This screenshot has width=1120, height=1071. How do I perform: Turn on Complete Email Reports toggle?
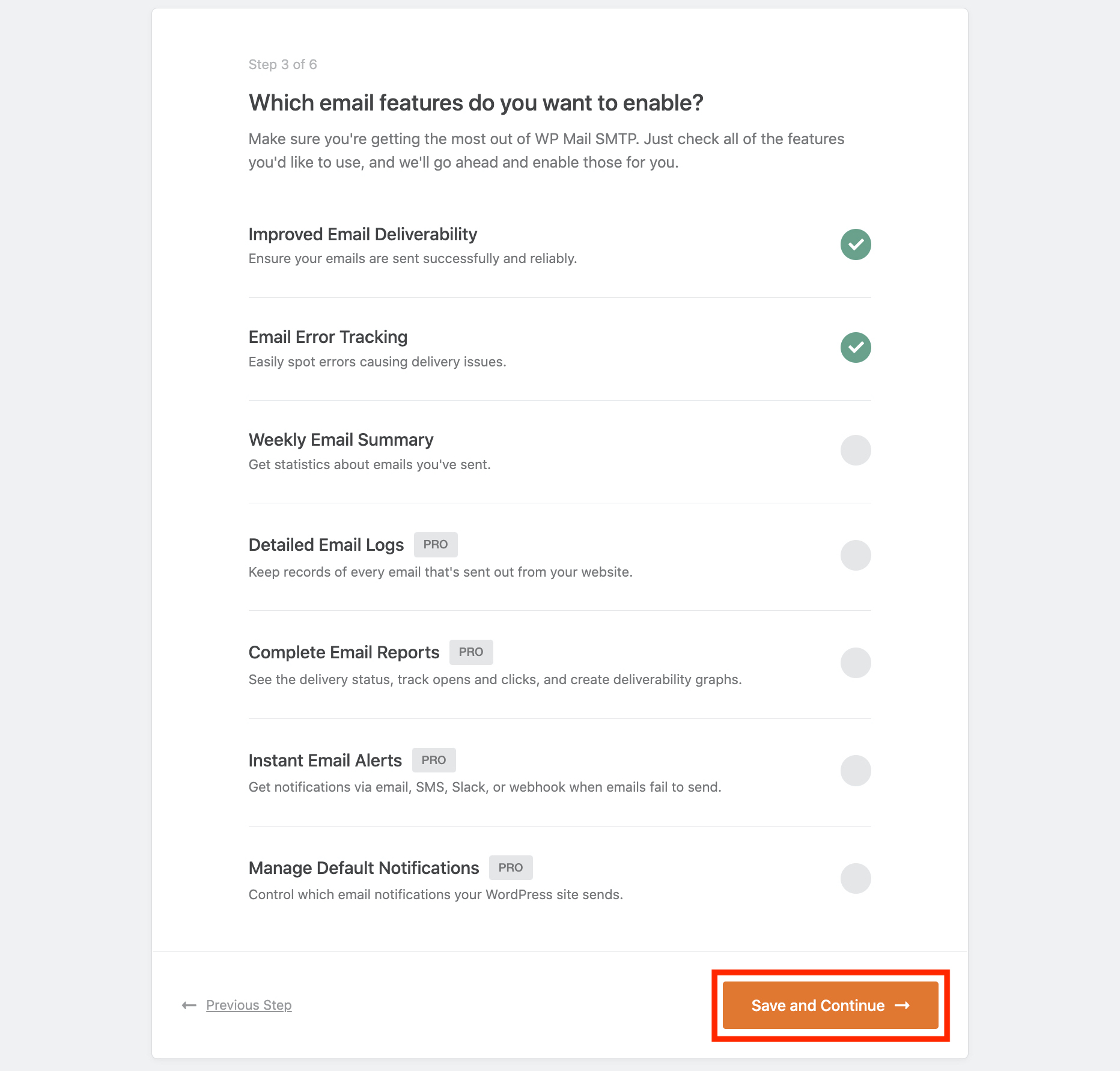point(856,663)
